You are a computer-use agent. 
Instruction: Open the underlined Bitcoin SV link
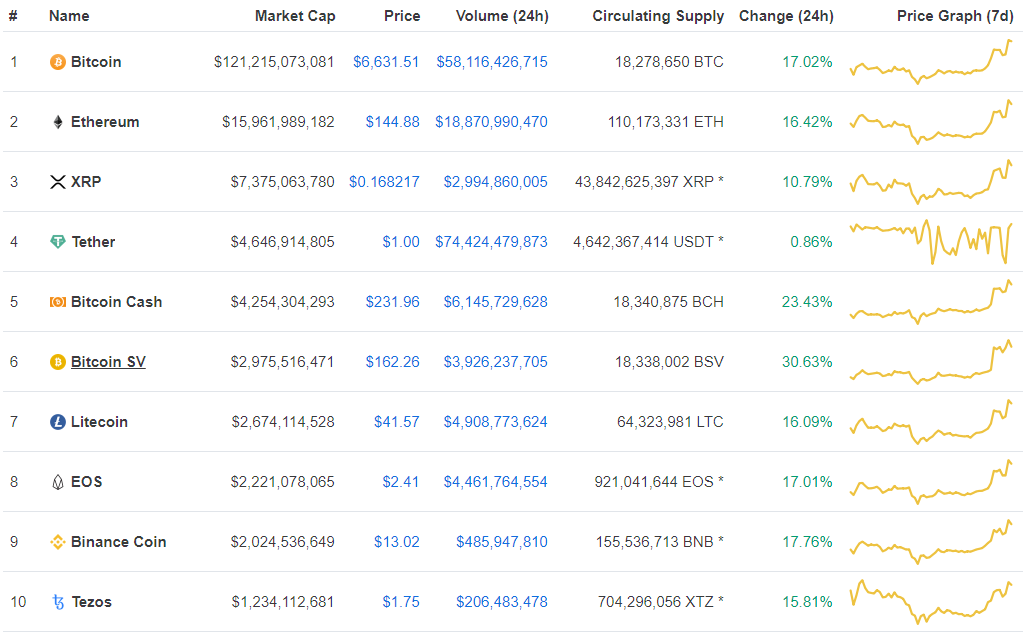pos(108,362)
